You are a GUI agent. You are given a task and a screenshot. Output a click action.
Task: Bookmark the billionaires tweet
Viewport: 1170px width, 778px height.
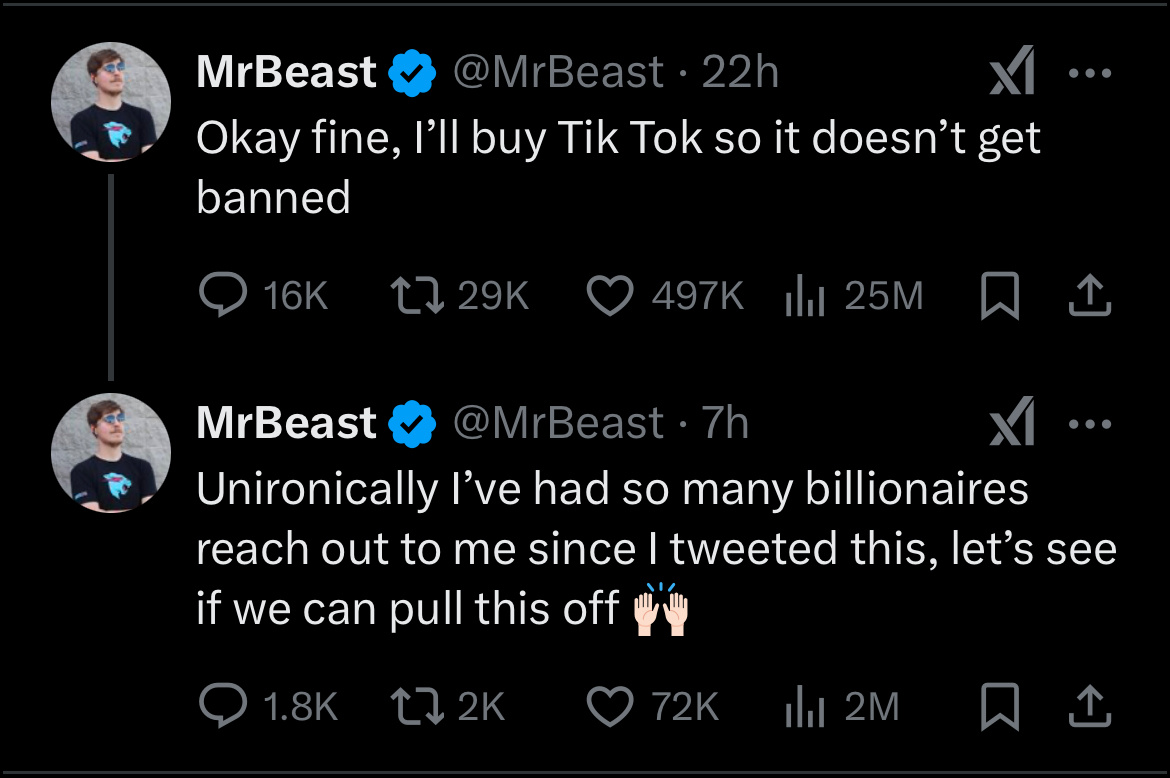[997, 708]
